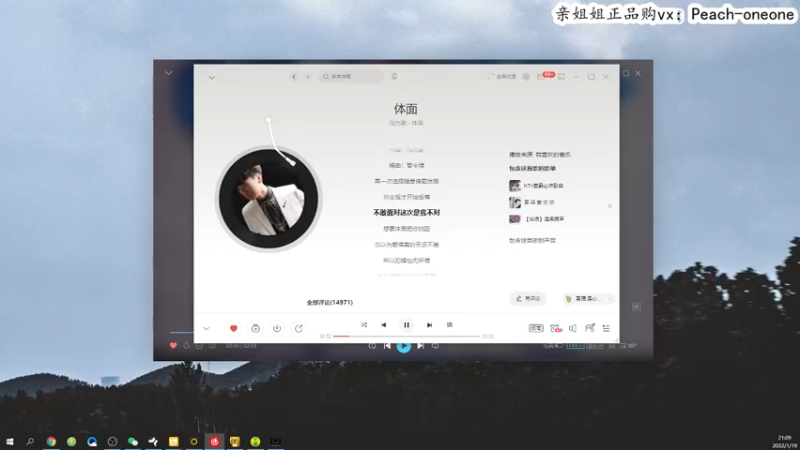Click previous track in the background player
800x450 pixels.
[x=387, y=346]
